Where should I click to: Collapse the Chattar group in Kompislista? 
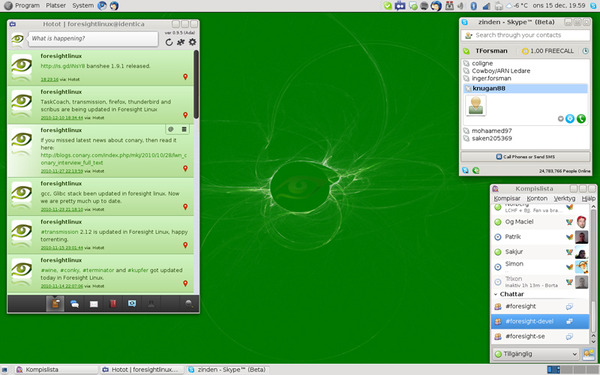(x=496, y=294)
